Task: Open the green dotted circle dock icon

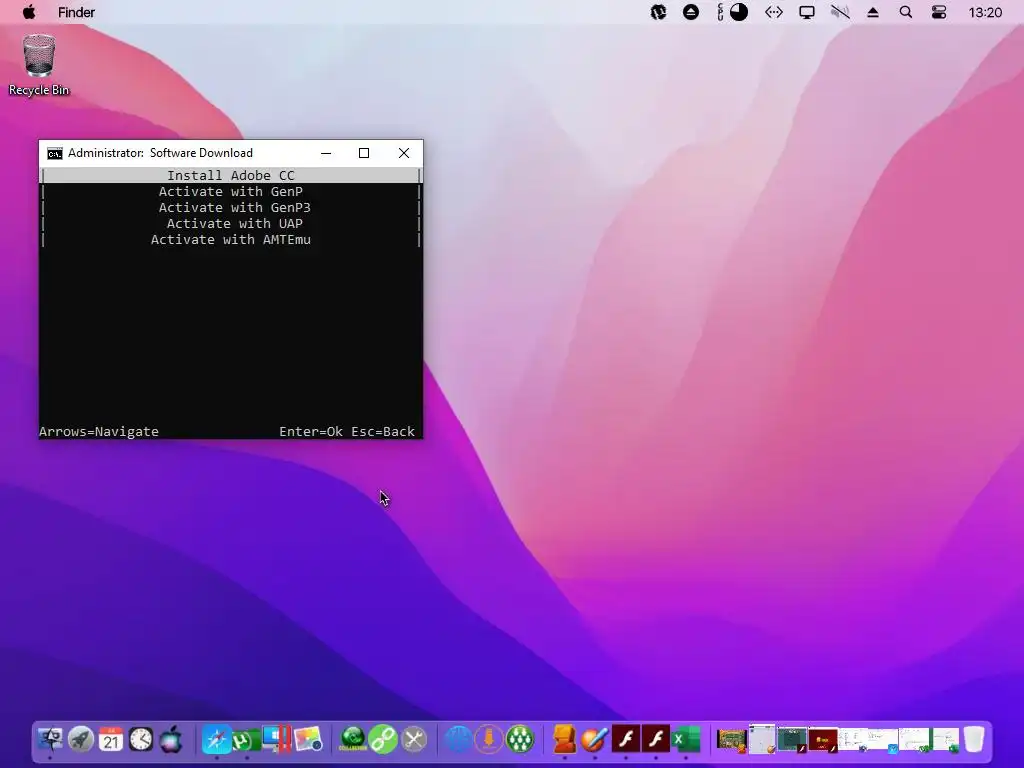Action: pyautogui.click(x=520, y=739)
